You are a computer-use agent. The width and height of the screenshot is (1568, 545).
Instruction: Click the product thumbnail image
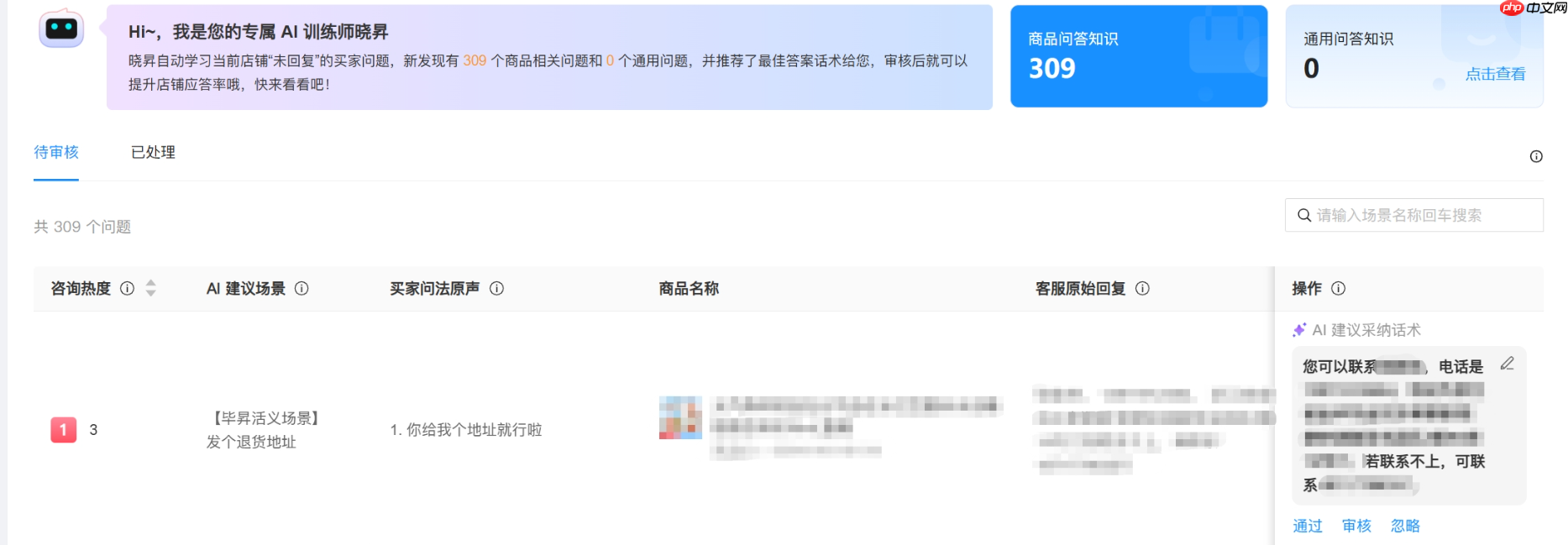coord(680,417)
